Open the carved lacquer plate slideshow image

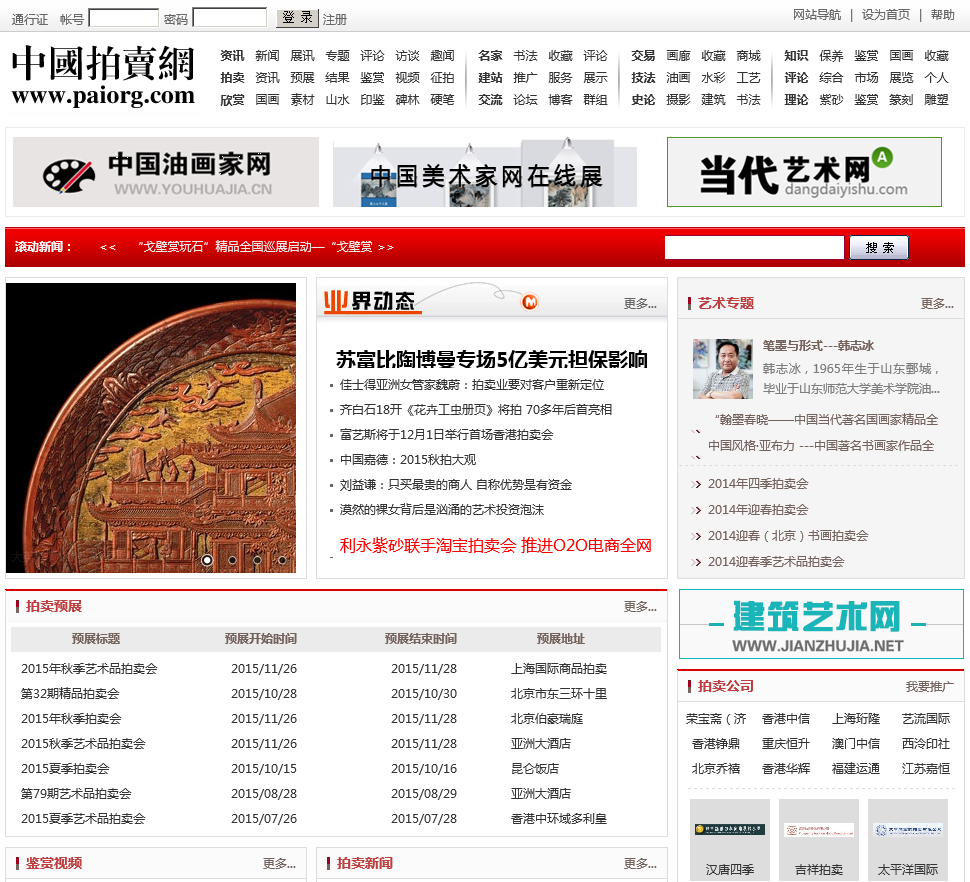151,428
